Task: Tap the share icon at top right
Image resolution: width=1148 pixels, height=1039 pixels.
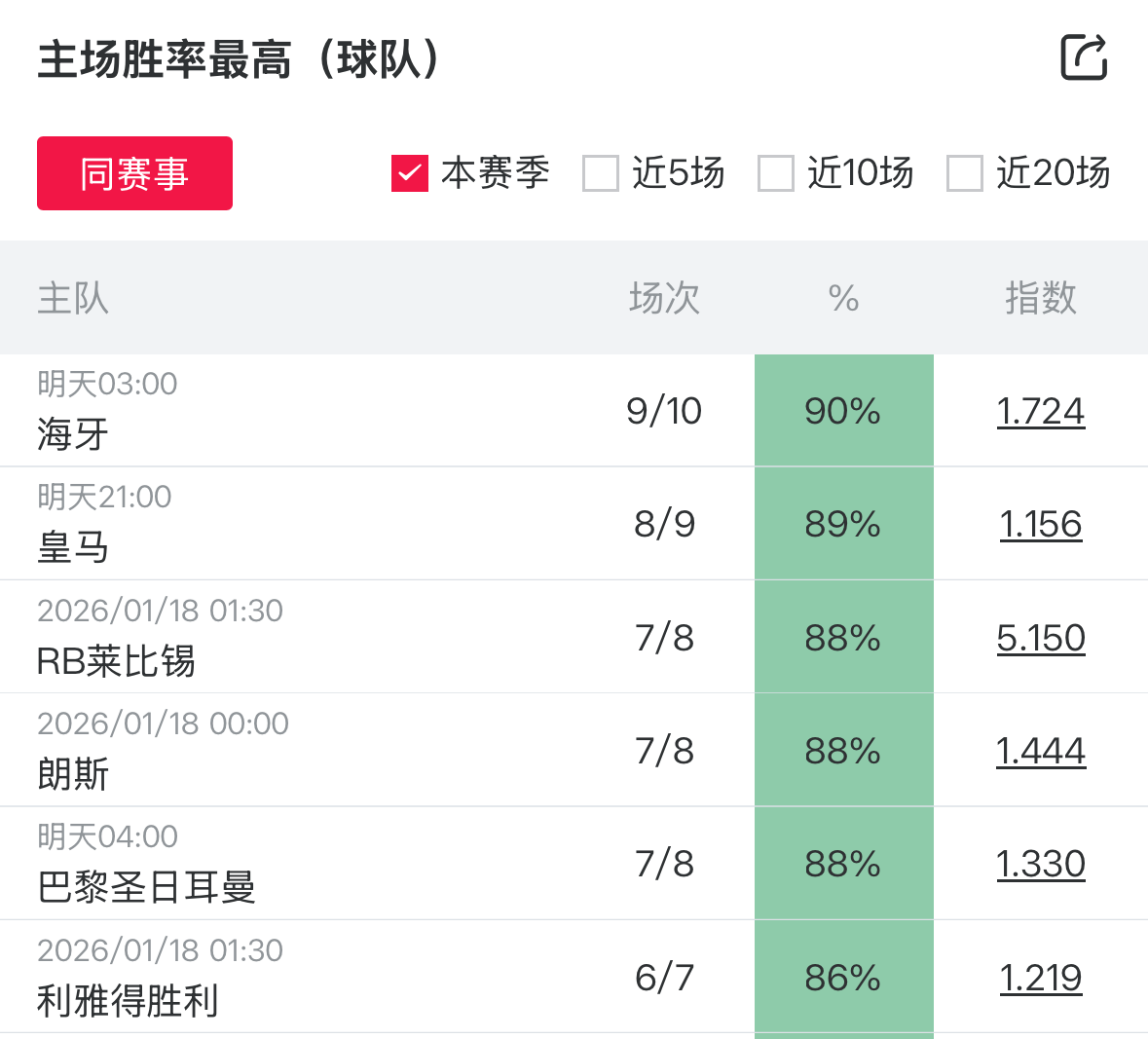Action: [x=1084, y=57]
